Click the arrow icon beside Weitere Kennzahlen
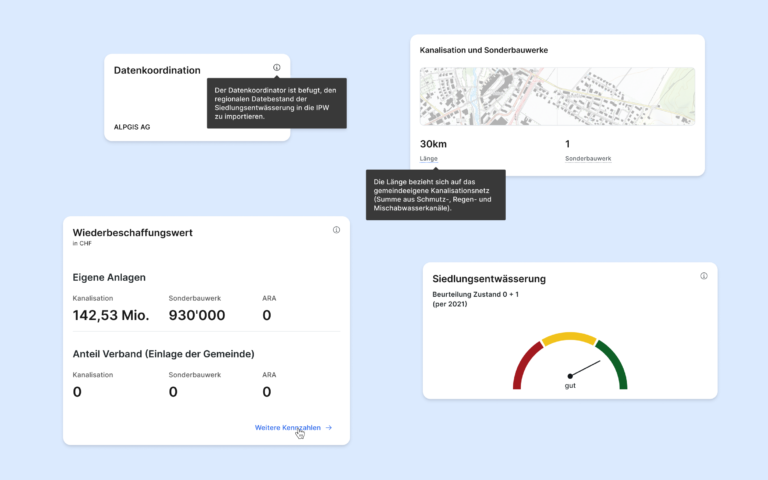 coord(329,427)
